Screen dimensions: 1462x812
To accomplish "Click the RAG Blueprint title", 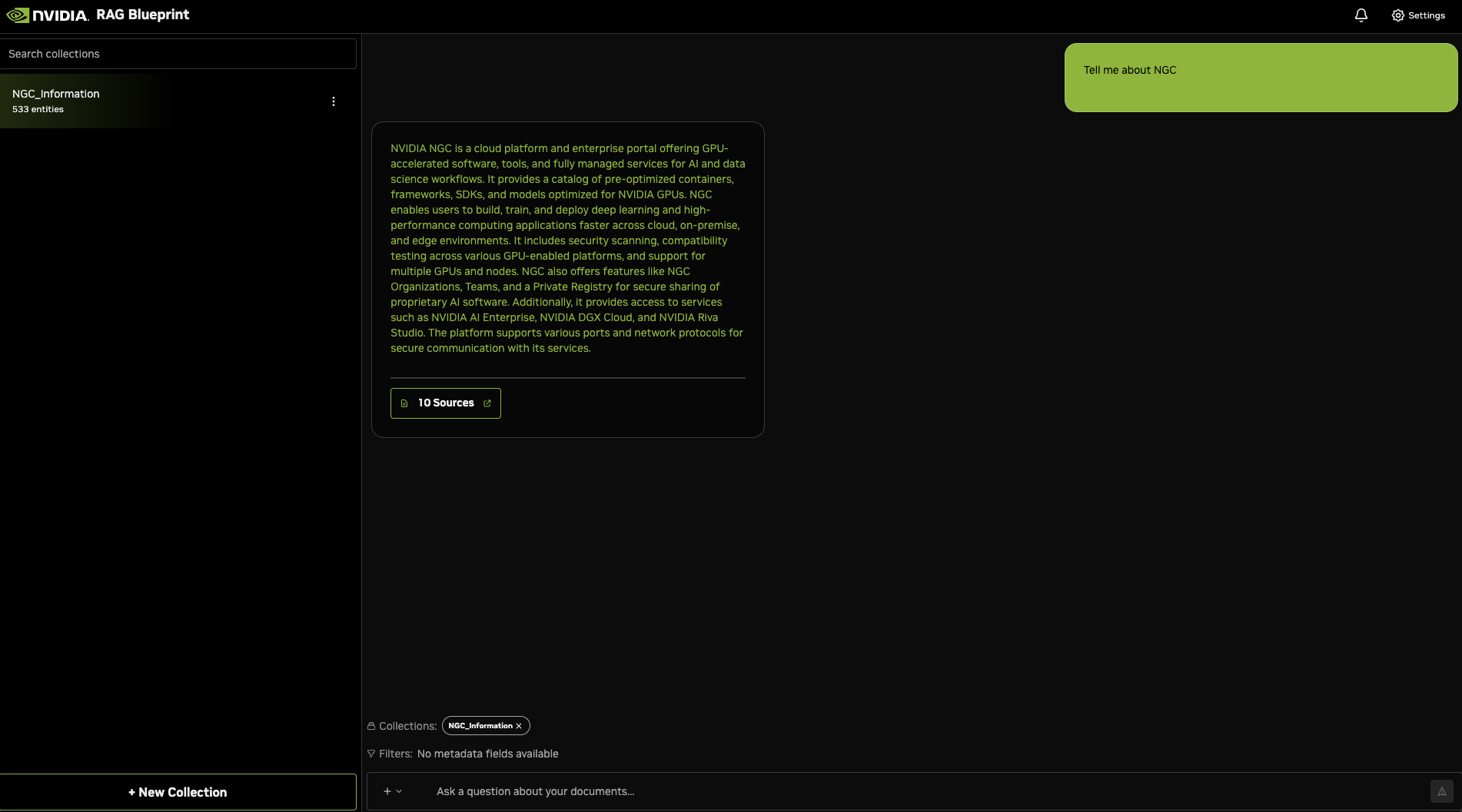I will (143, 15).
